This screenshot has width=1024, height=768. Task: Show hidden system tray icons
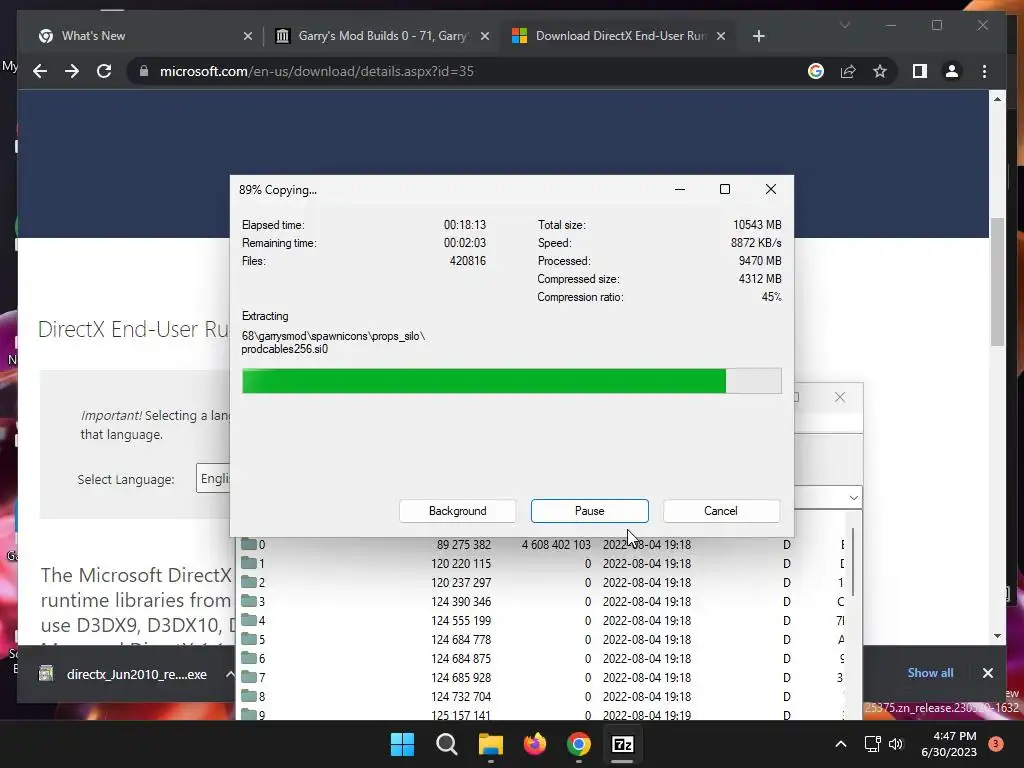840,744
